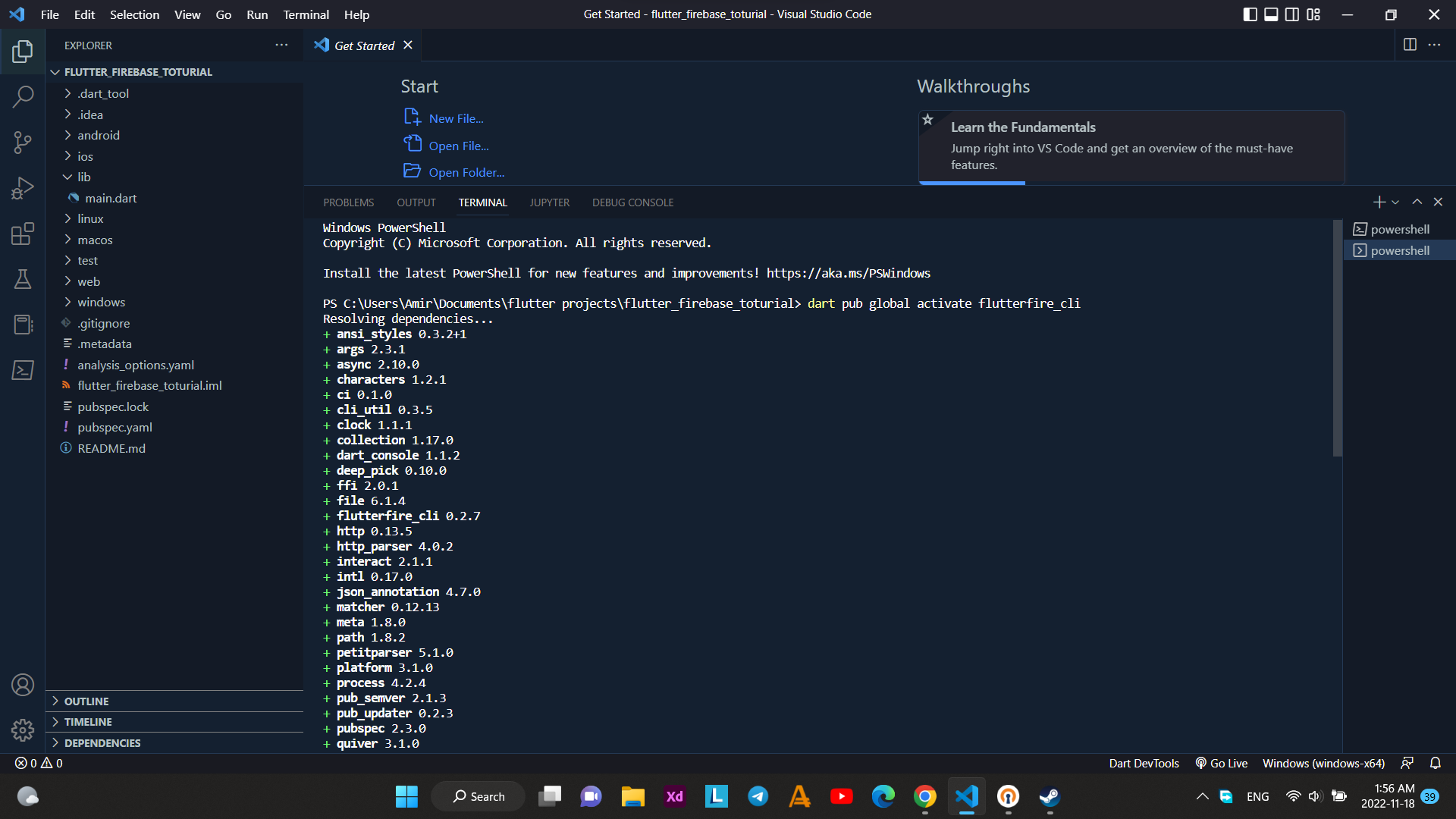Click Go Live in status bar
The image size is (1456, 819).
click(1221, 763)
